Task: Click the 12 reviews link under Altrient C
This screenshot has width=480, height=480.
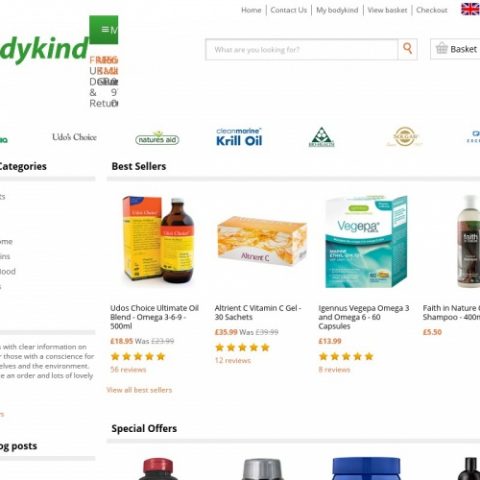Action: click(x=233, y=360)
